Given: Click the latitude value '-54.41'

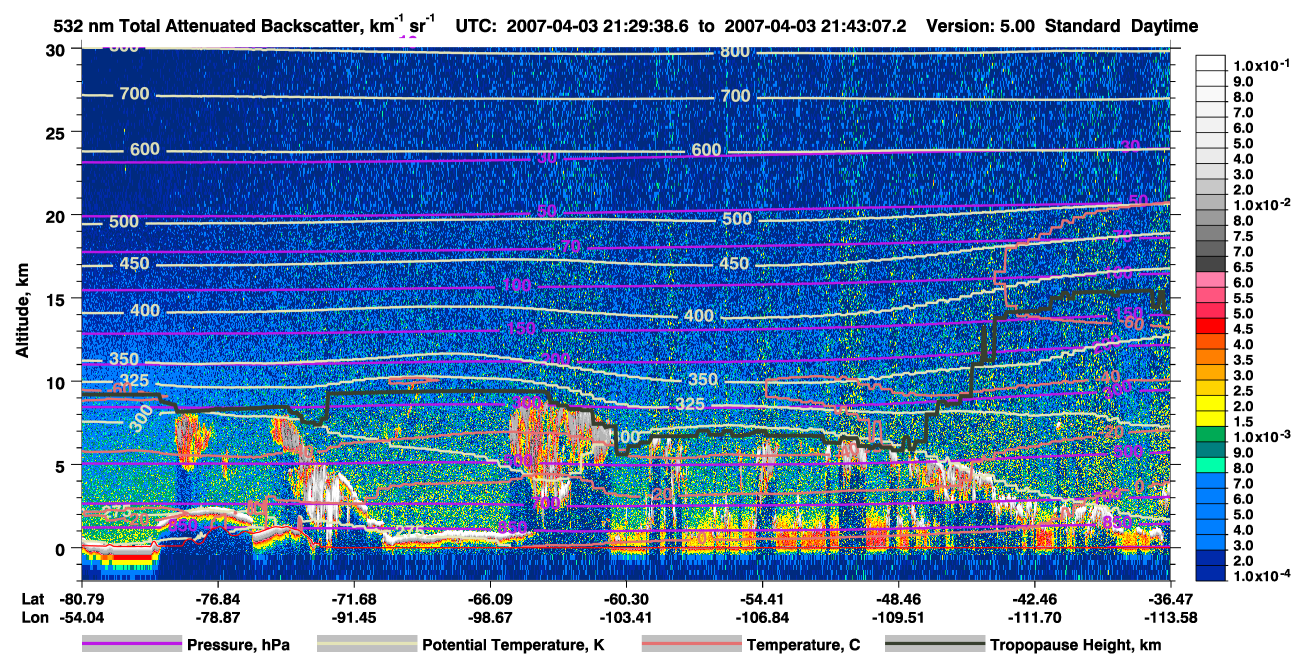Looking at the screenshot, I should (x=763, y=600).
